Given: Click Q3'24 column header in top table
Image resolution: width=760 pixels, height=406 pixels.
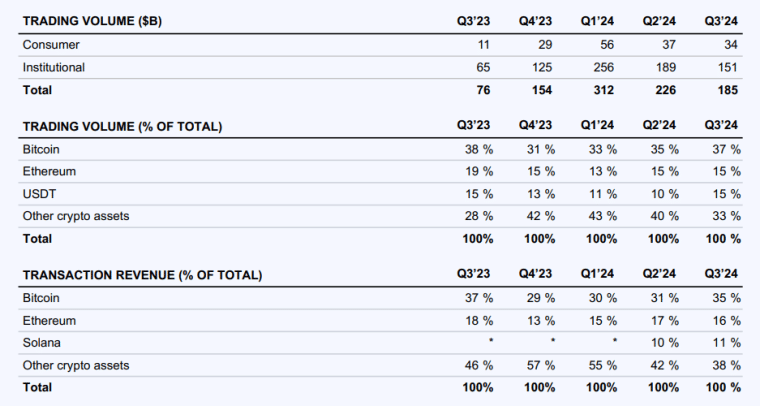Looking at the screenshot, I should coord(722,20).
